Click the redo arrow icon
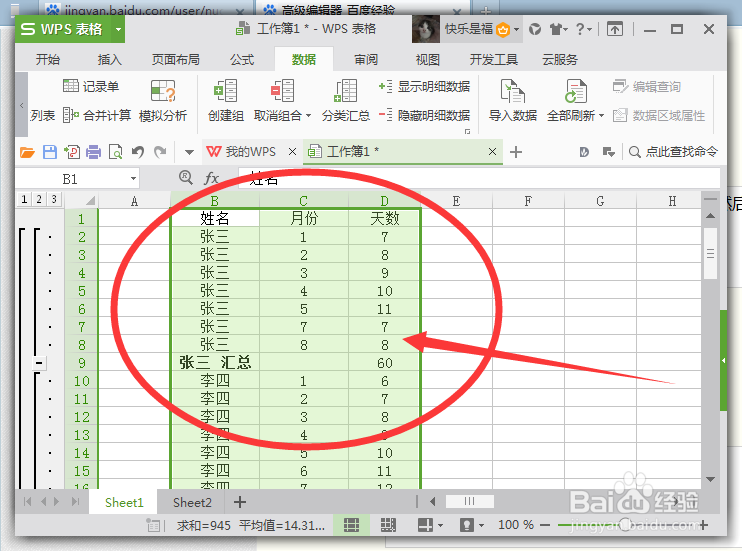Screen dimensions: 742x551 pyautogui.click(x=160, y=152)
